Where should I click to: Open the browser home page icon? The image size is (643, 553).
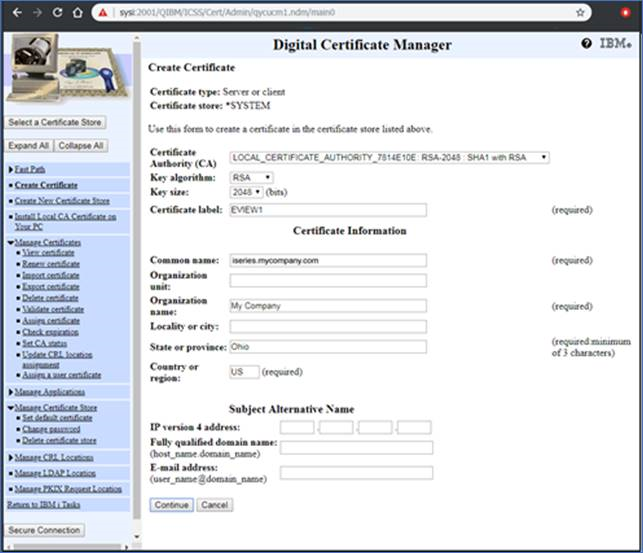[x=78, y=13]
